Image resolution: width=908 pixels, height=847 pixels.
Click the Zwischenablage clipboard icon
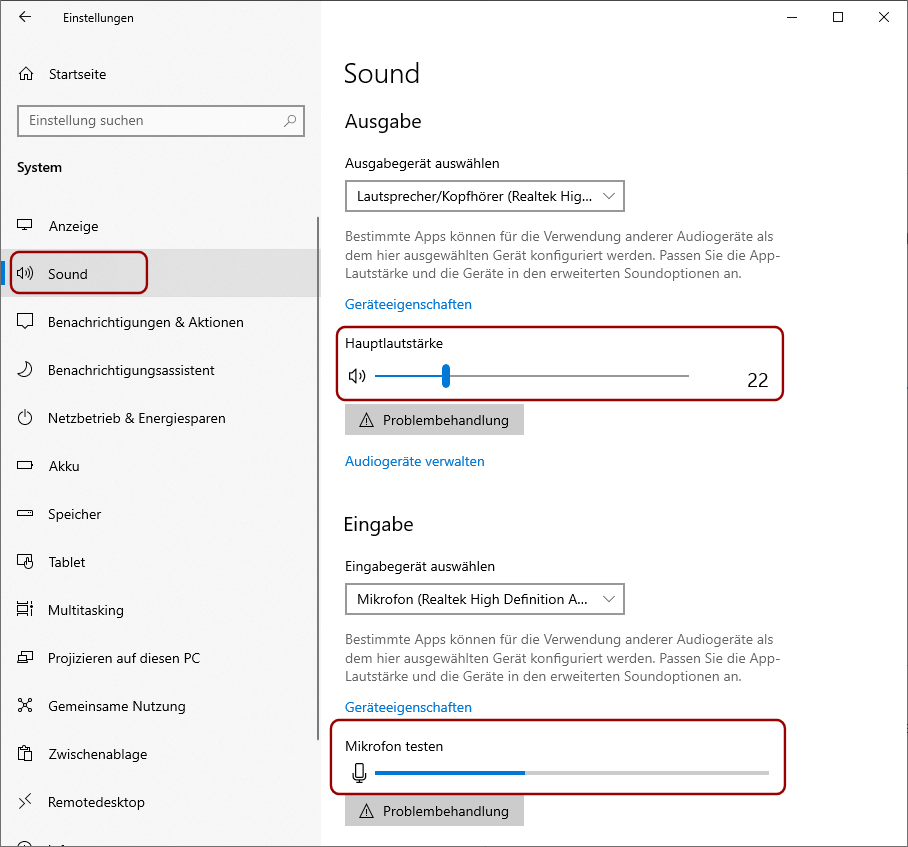(25, 753)
